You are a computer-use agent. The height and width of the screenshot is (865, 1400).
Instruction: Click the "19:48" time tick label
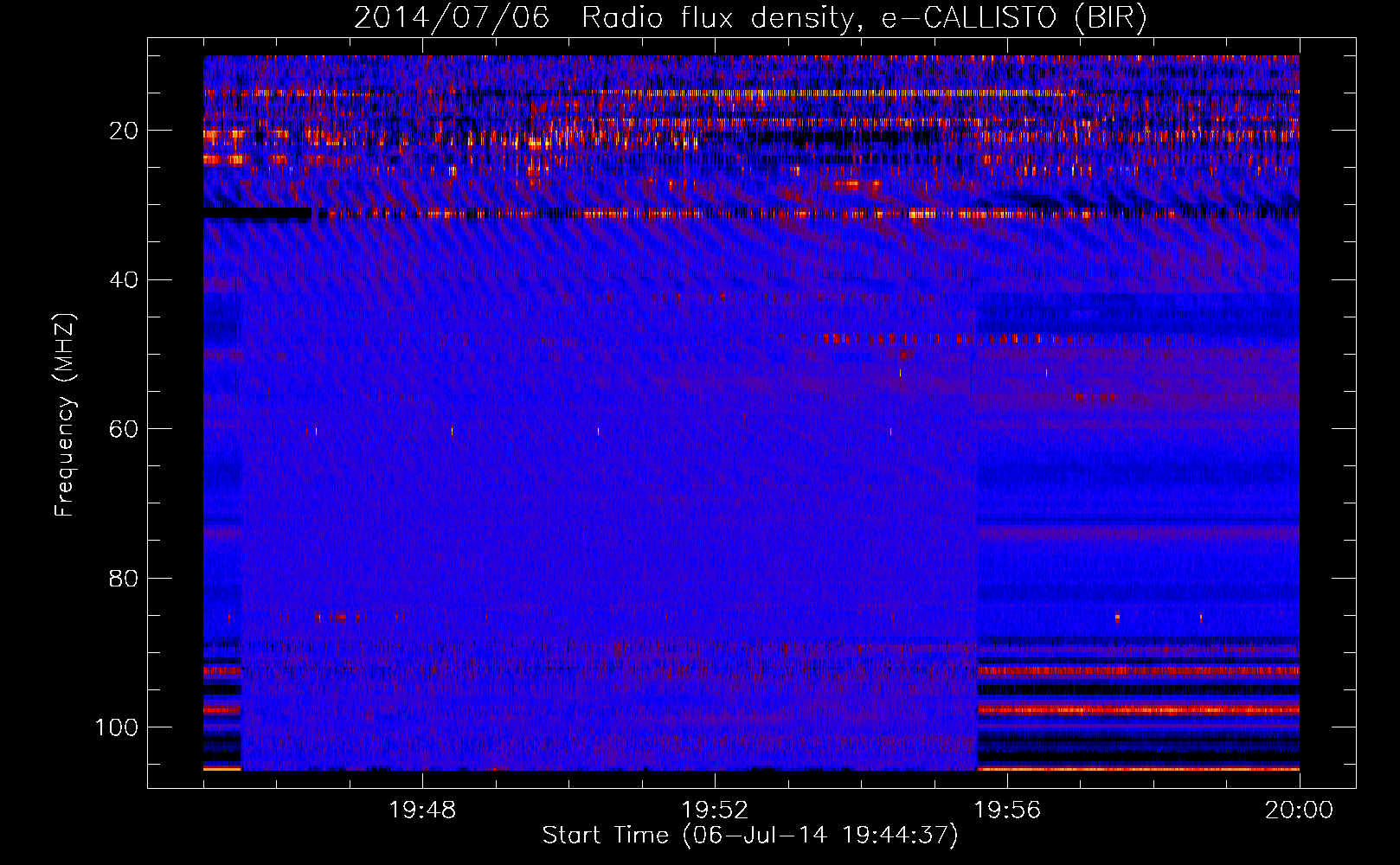point(422,811)
